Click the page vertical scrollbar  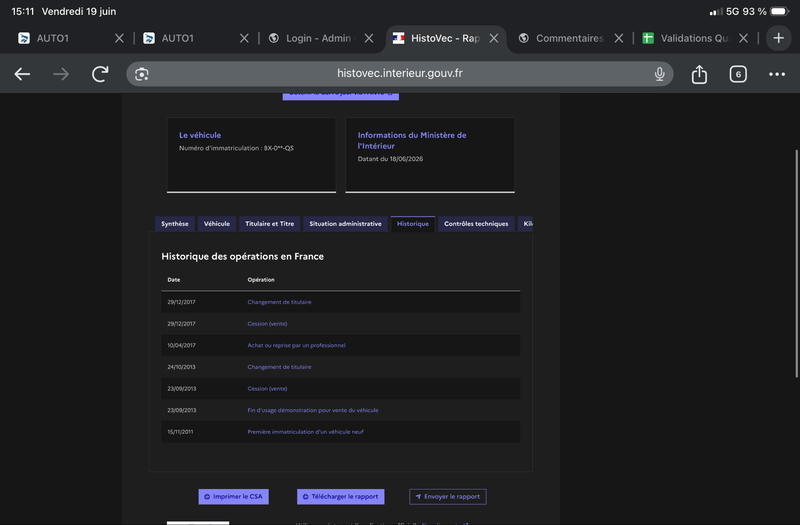click(796, 263)
